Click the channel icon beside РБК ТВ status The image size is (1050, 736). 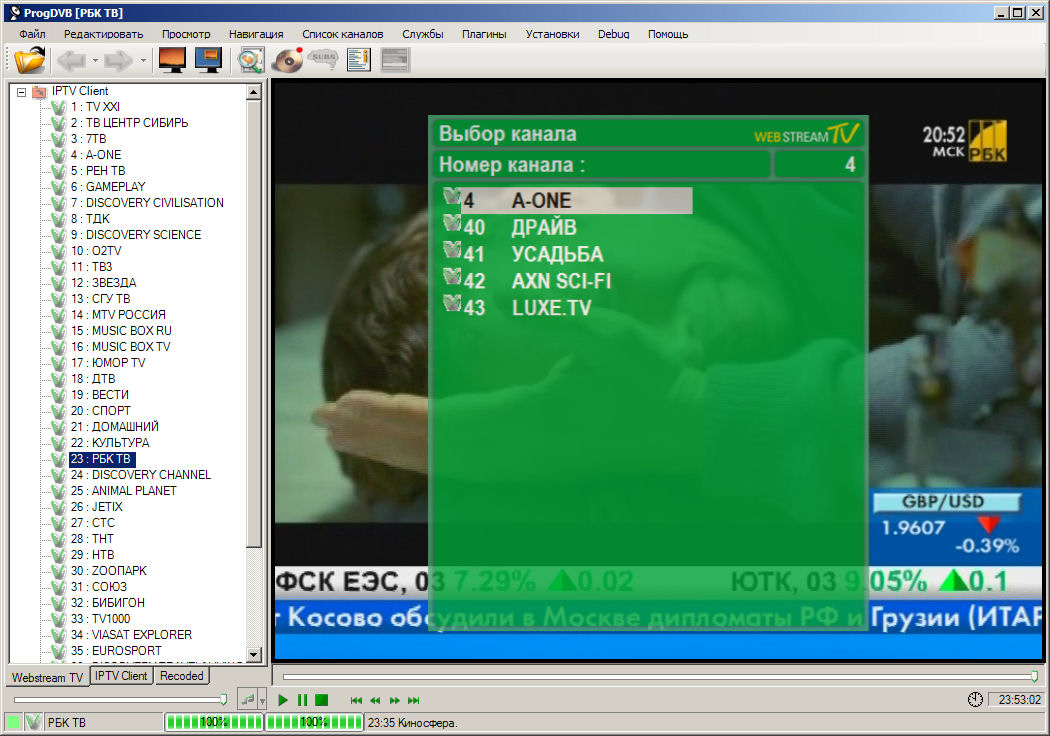(x=33, y=723)
